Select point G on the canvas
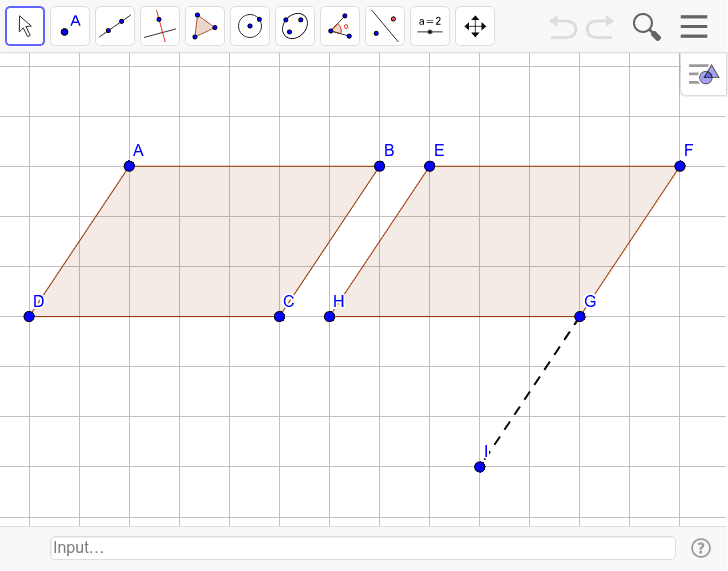This screenshot has height=571, width=728. pos(579,316)
